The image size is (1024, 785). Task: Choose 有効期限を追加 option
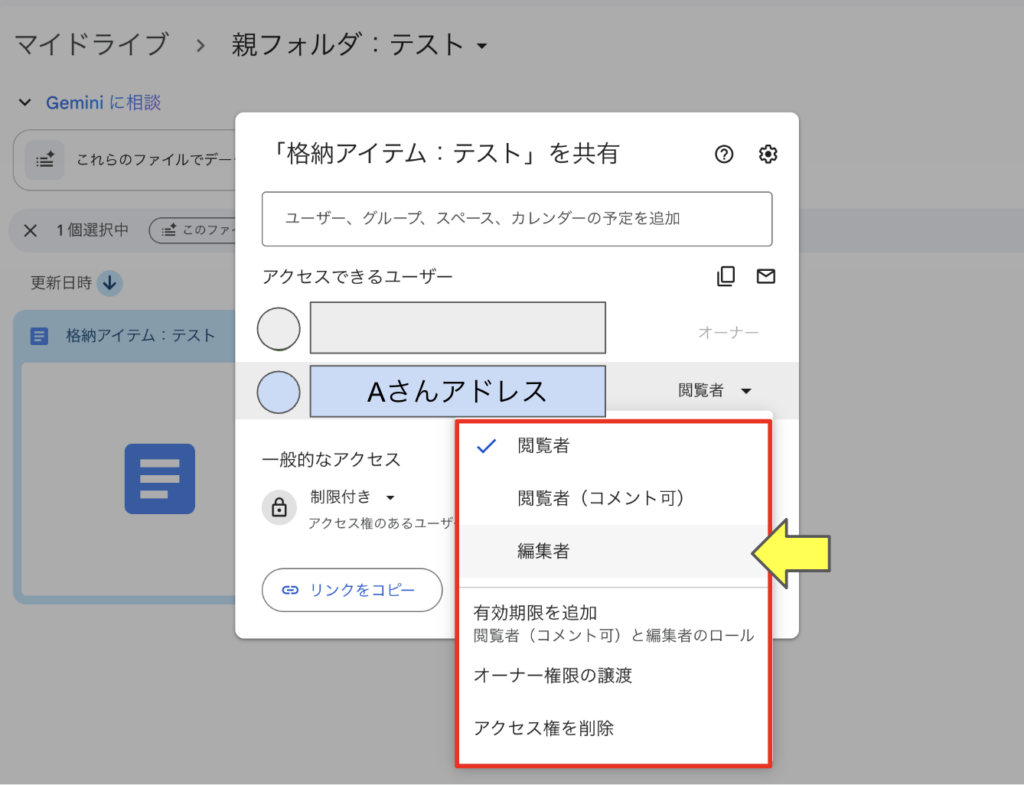coord(536,613)
